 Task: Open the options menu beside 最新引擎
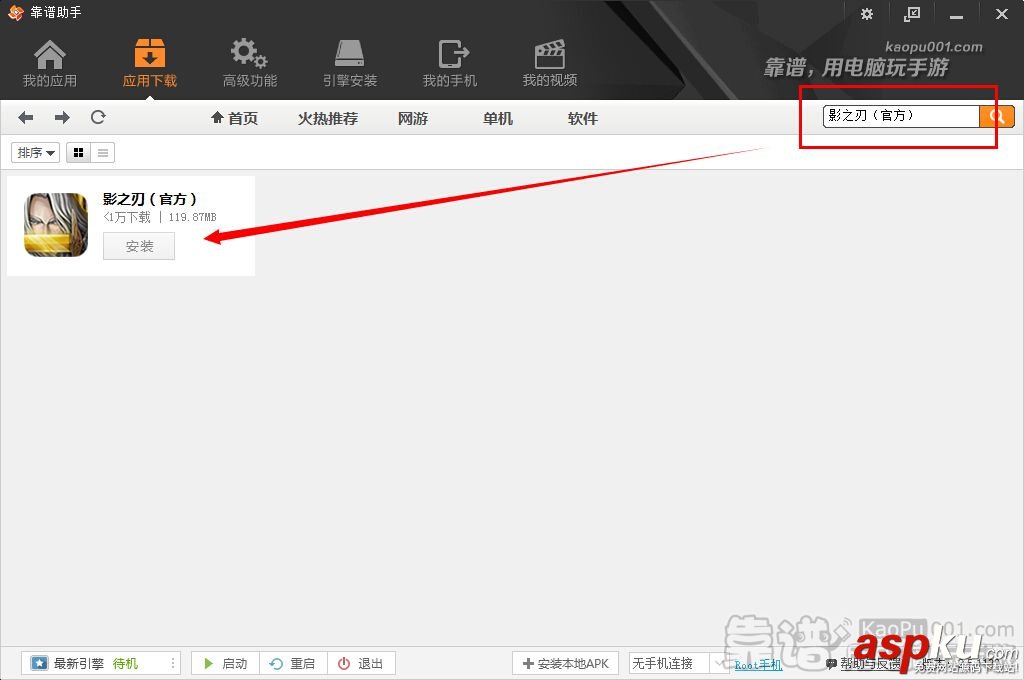[172, 663]
